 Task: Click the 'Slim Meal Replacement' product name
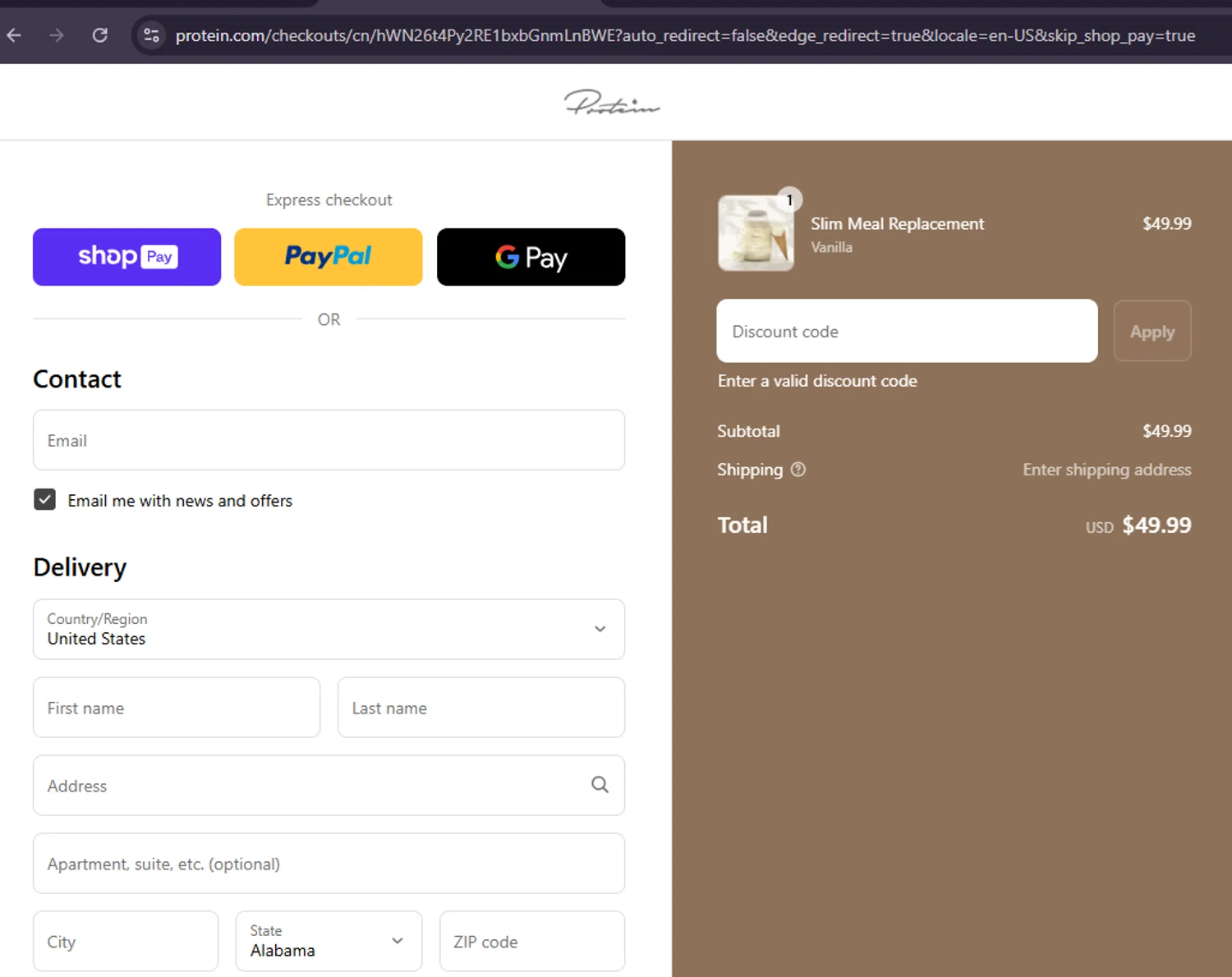[x=897, y=223]
